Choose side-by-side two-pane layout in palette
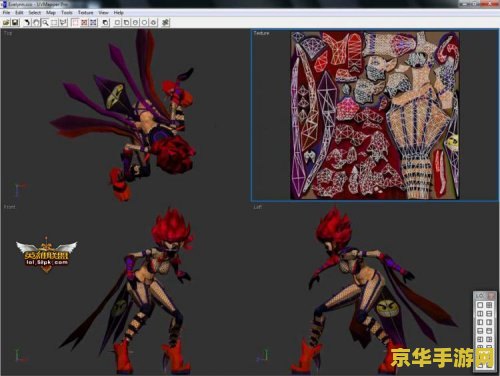This screenshot has height=376, width=500. [x=480, y=314]
